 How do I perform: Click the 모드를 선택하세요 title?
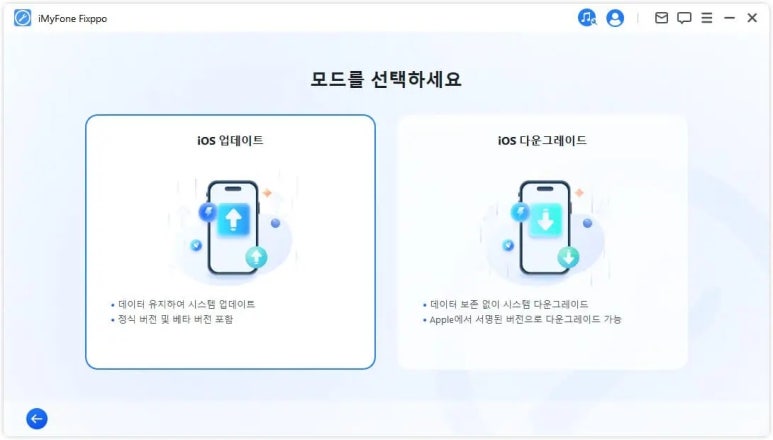[x=386, y=79]
